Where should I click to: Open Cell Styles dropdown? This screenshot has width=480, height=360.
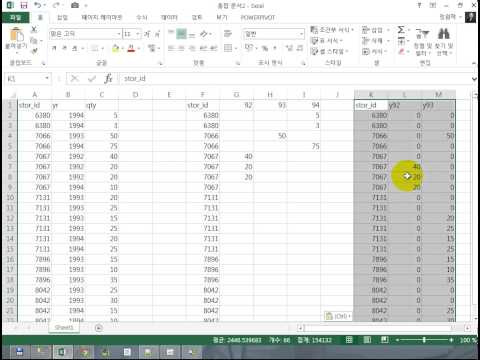330,51
